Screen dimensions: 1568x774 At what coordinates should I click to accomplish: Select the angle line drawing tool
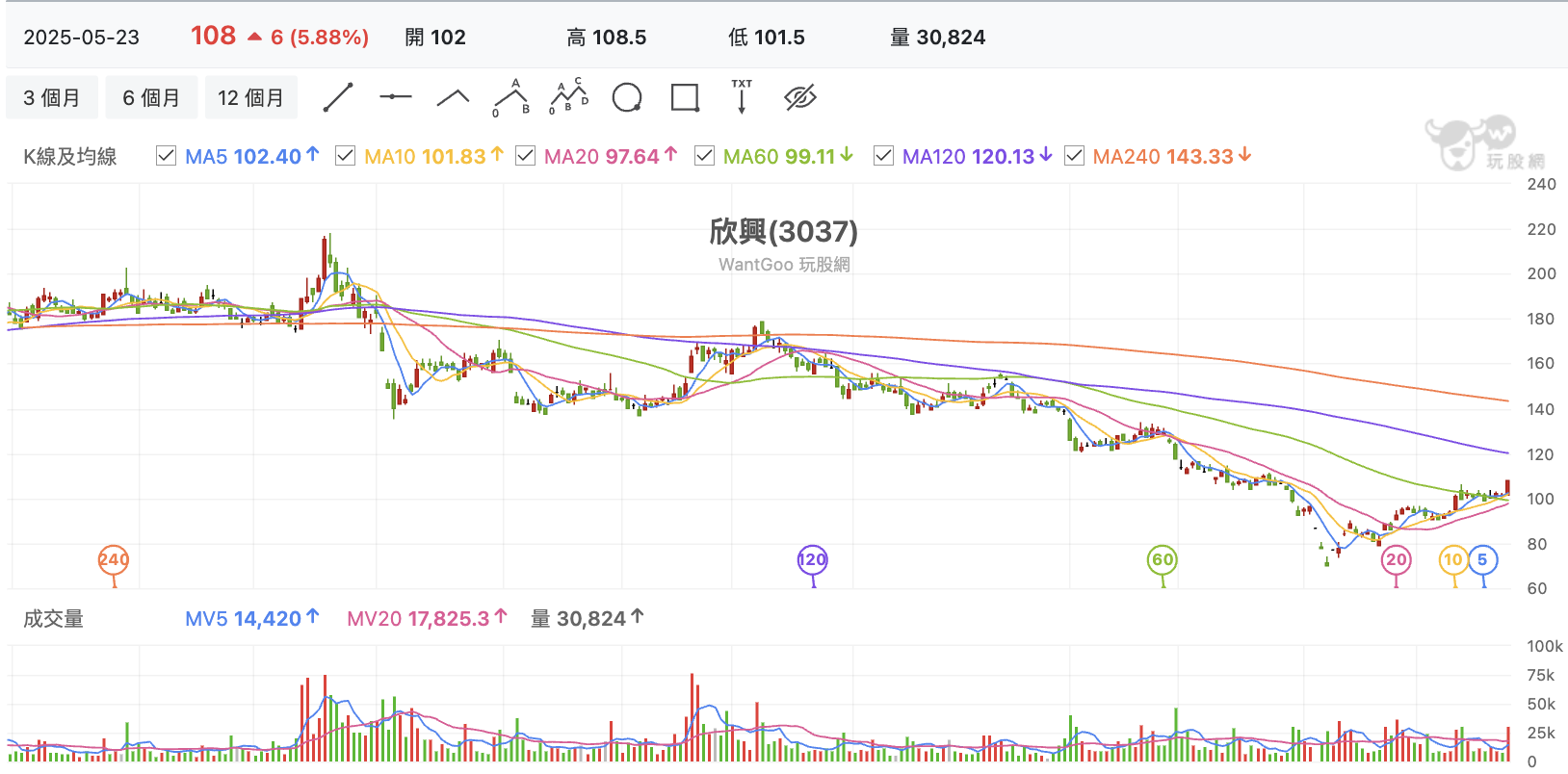pos(454,97)
